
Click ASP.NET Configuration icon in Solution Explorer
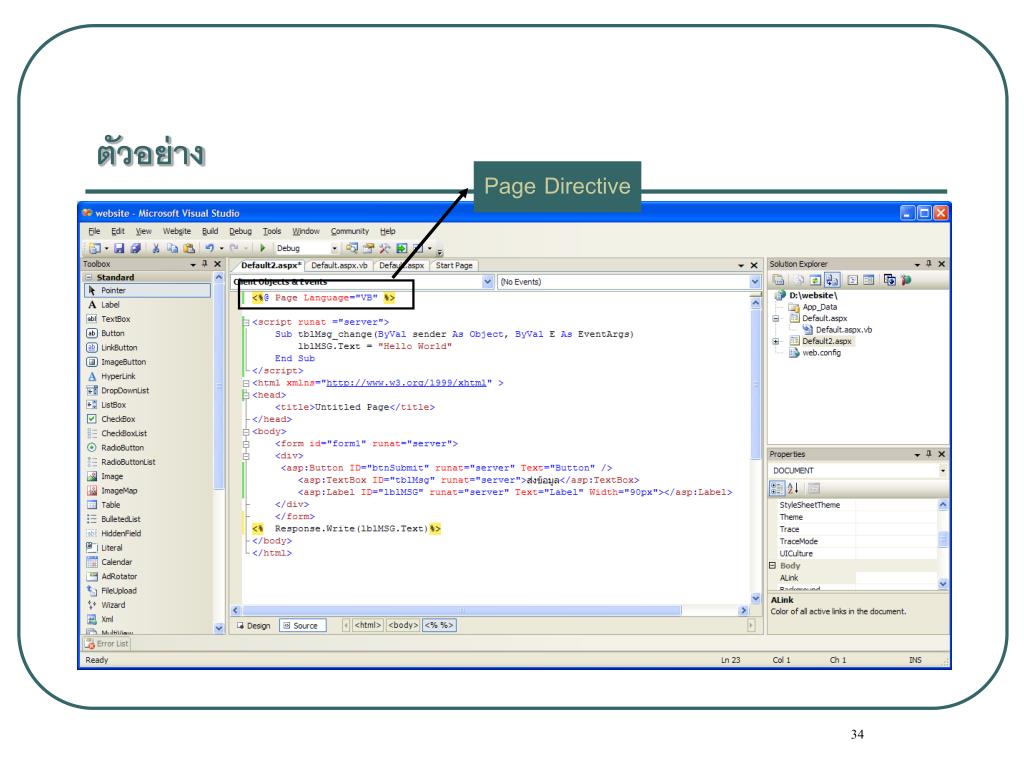(x=905, y=280)
